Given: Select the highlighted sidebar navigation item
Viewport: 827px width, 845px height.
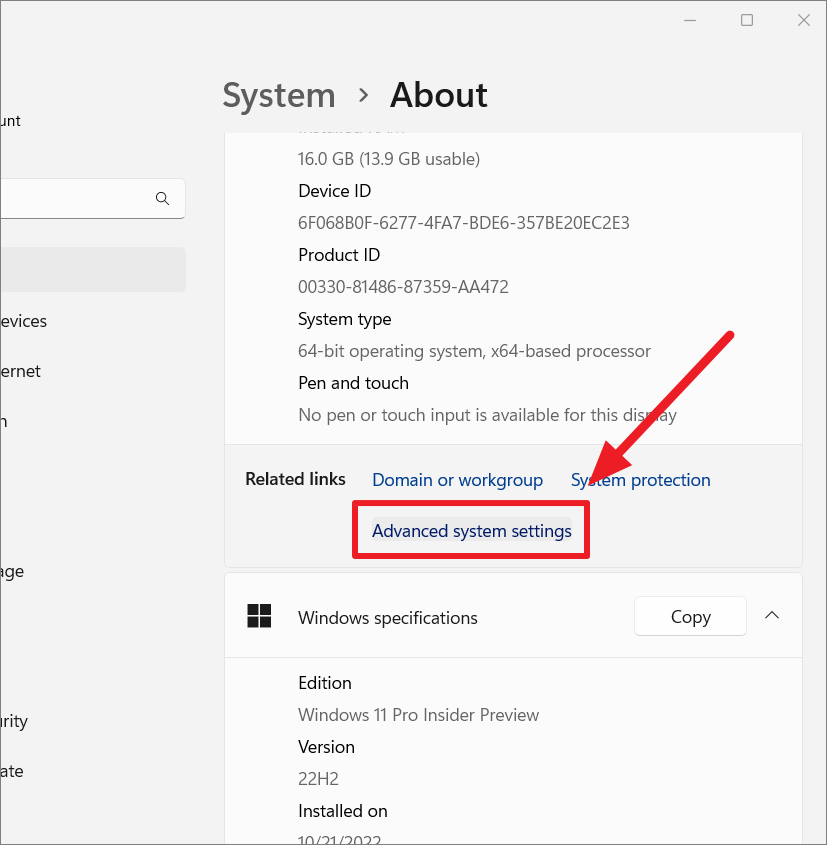Looking at the screenshot, I should tap(93, 269).
